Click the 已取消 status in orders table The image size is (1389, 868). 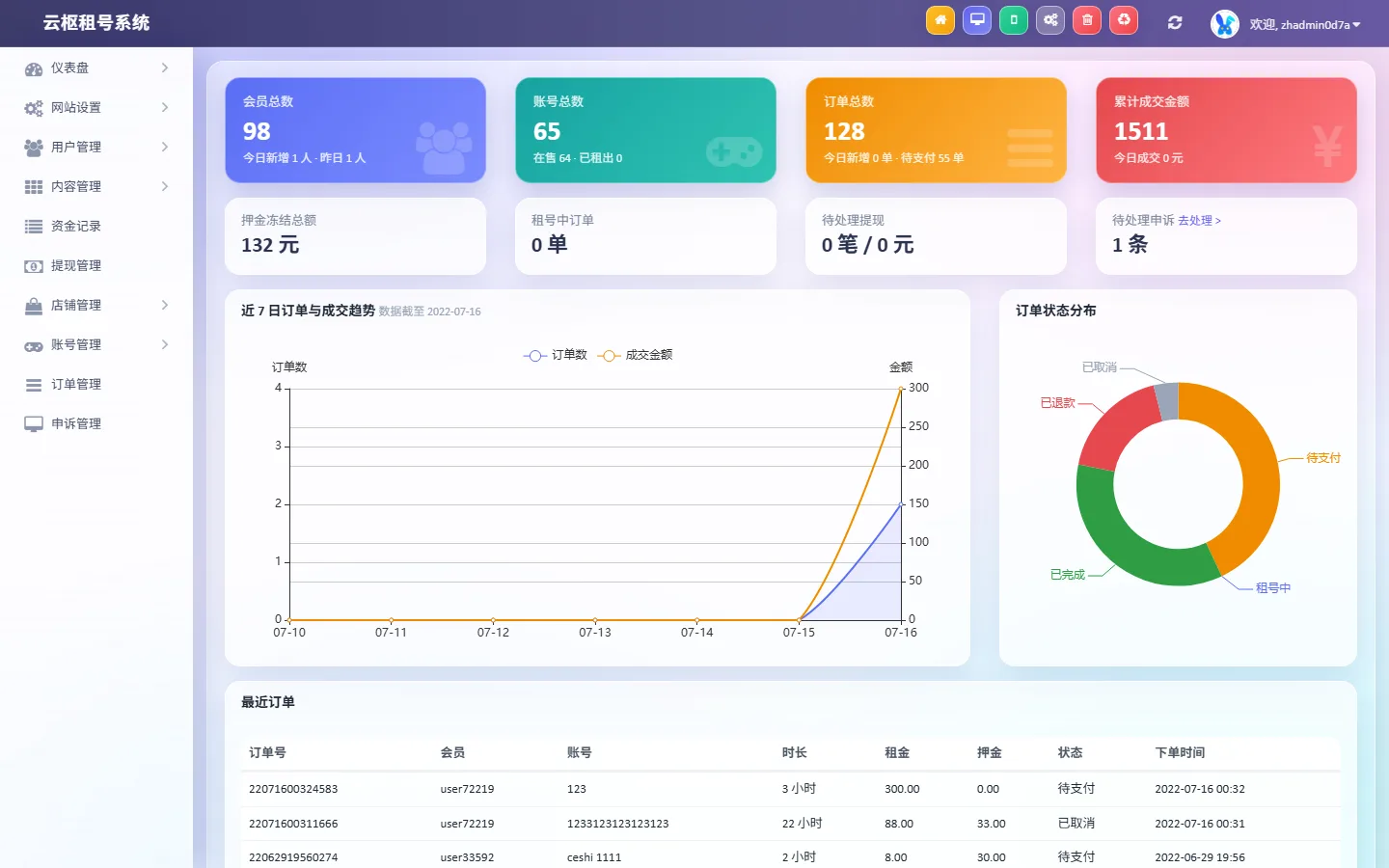pyautogui.click(x=1076, y=823)
